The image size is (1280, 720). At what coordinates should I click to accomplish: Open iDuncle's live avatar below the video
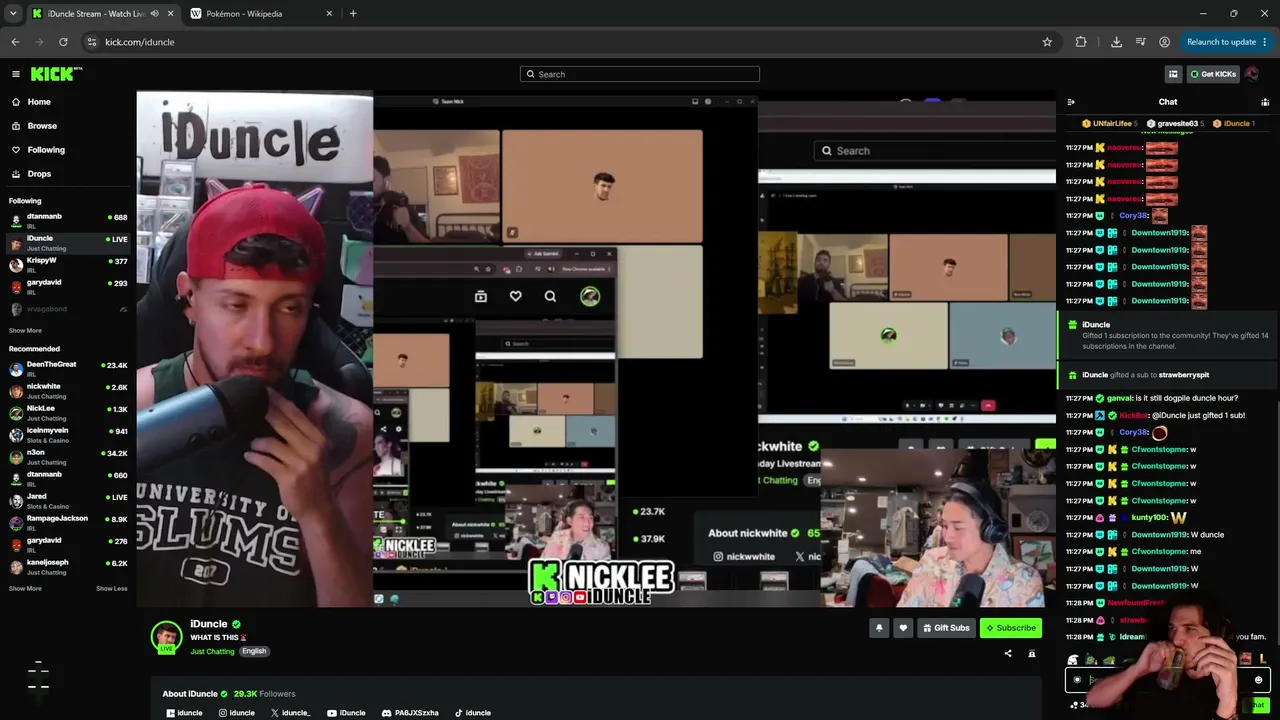point(166,637)
